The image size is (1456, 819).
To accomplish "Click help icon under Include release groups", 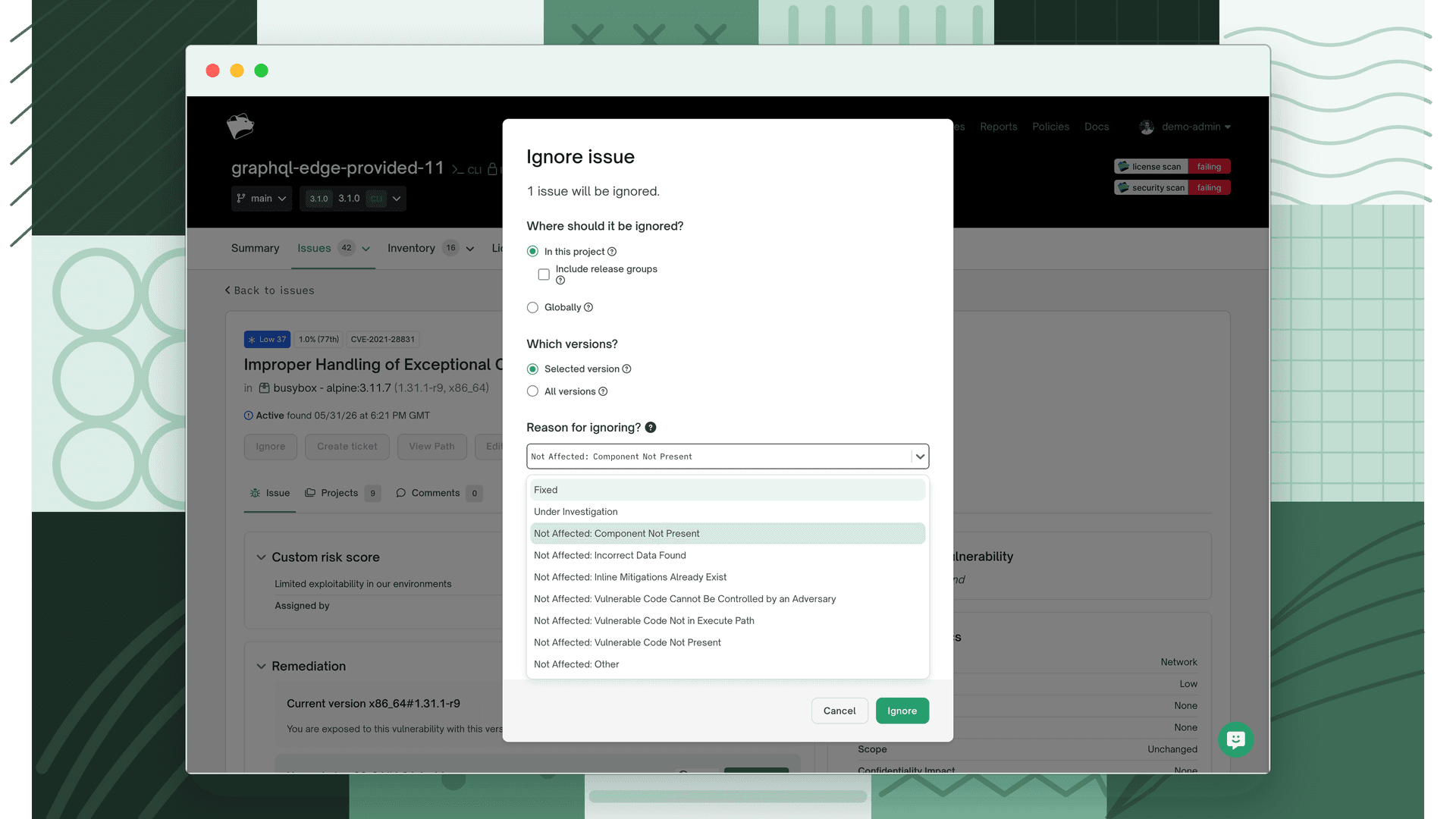I will 560,281.
